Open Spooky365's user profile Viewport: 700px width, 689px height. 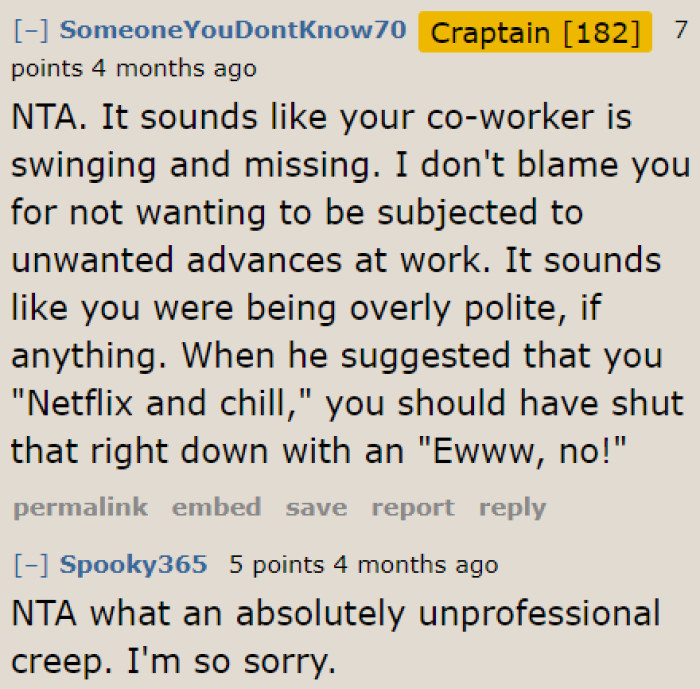point(133,565)
